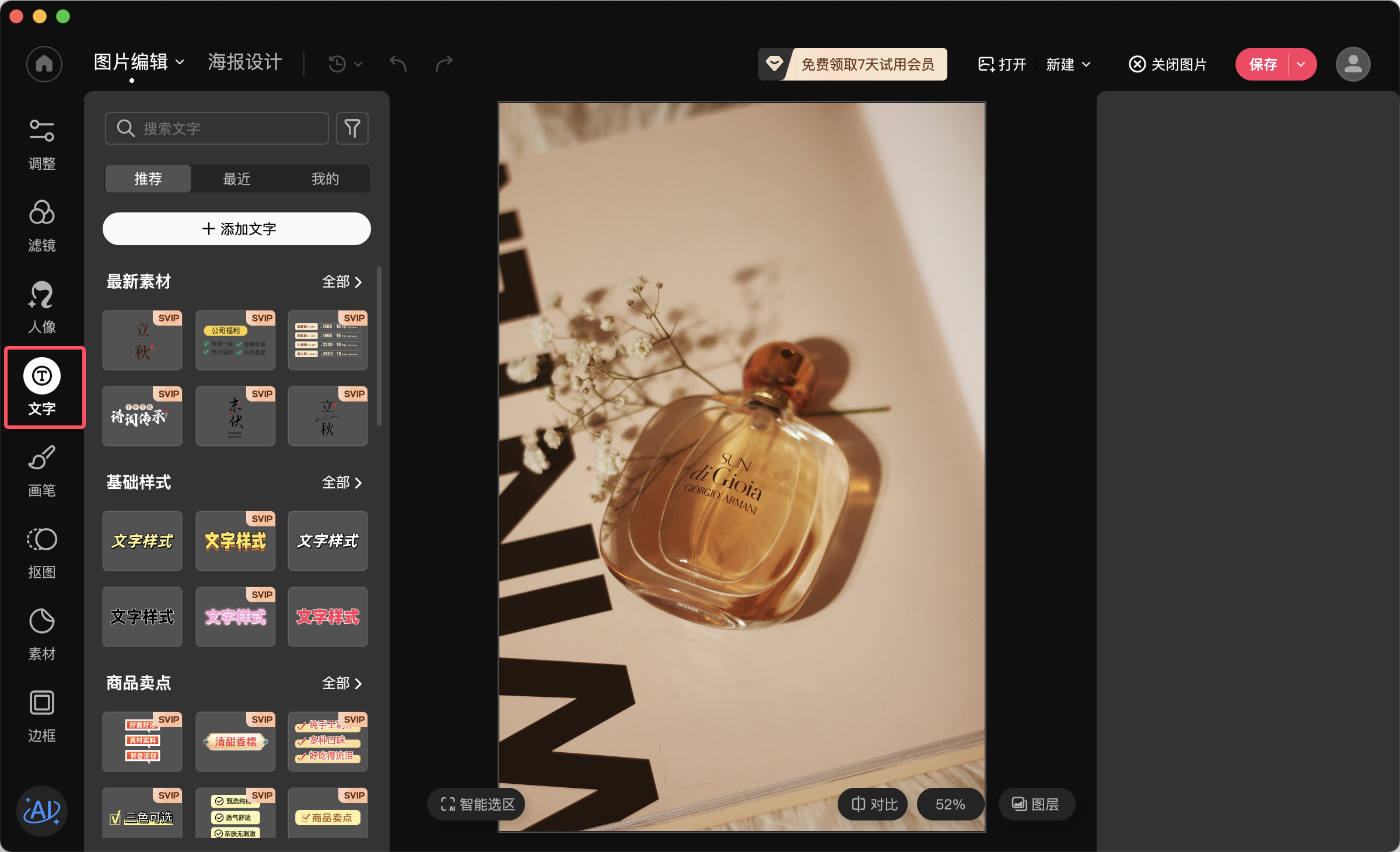Image resolution: width=1400 pixels, height=852 pixels.
Task: Click the filter funnel icon beside search
Action: (x=352, y=128)
